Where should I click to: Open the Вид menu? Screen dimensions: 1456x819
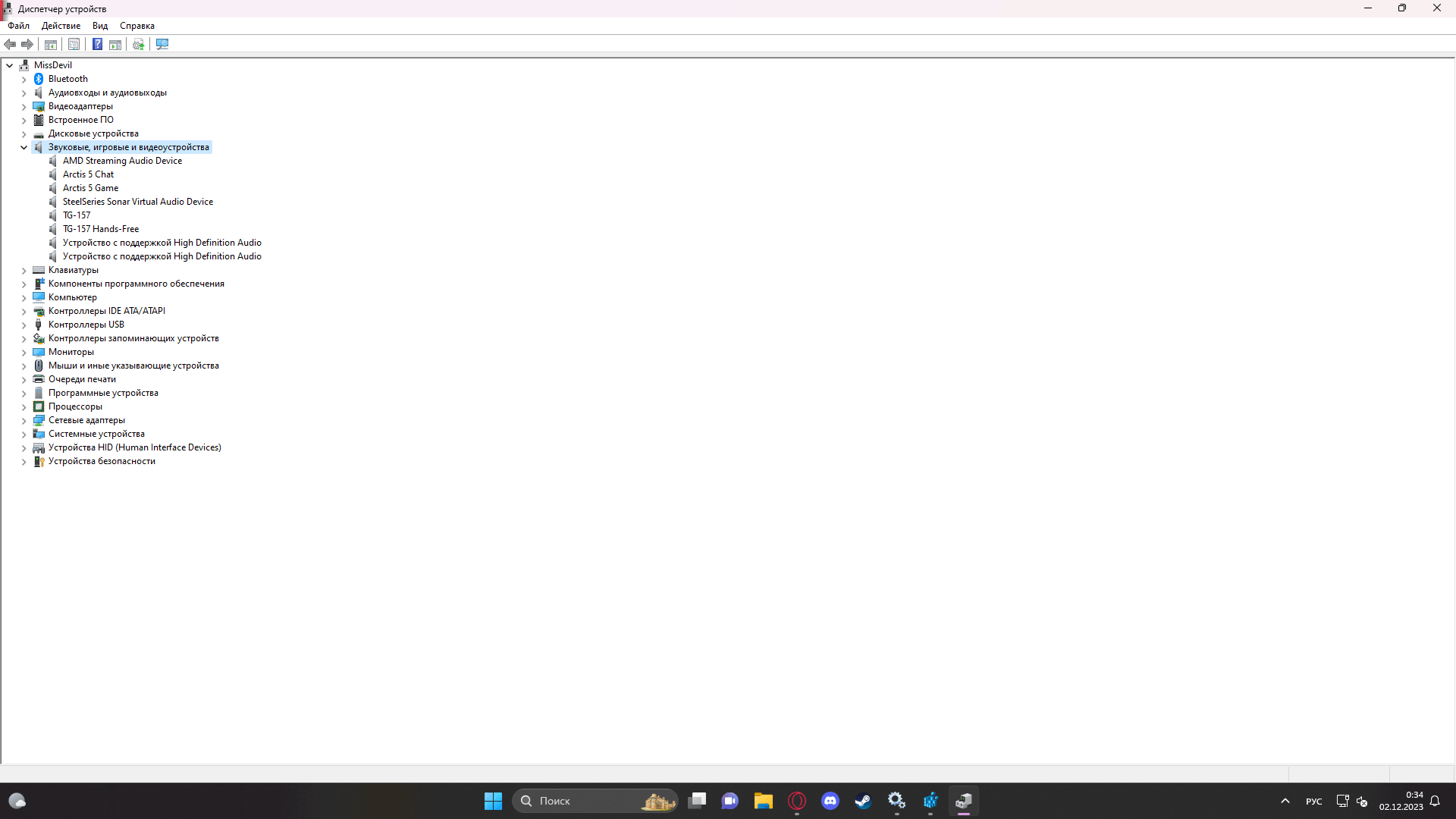coord(99,26)
